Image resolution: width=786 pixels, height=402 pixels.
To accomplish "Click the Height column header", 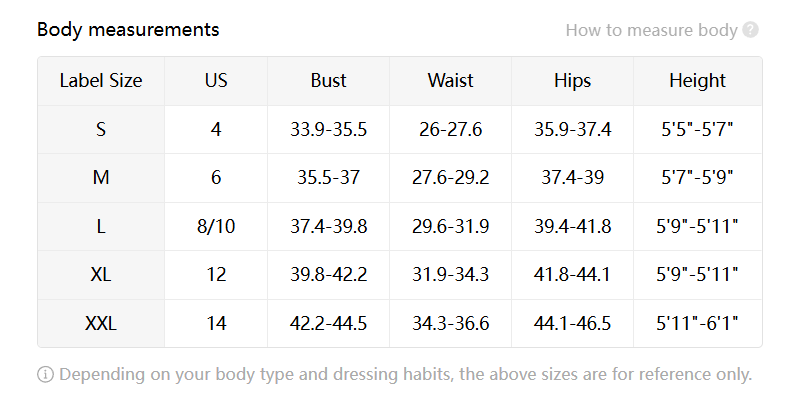I will [697, 81].
